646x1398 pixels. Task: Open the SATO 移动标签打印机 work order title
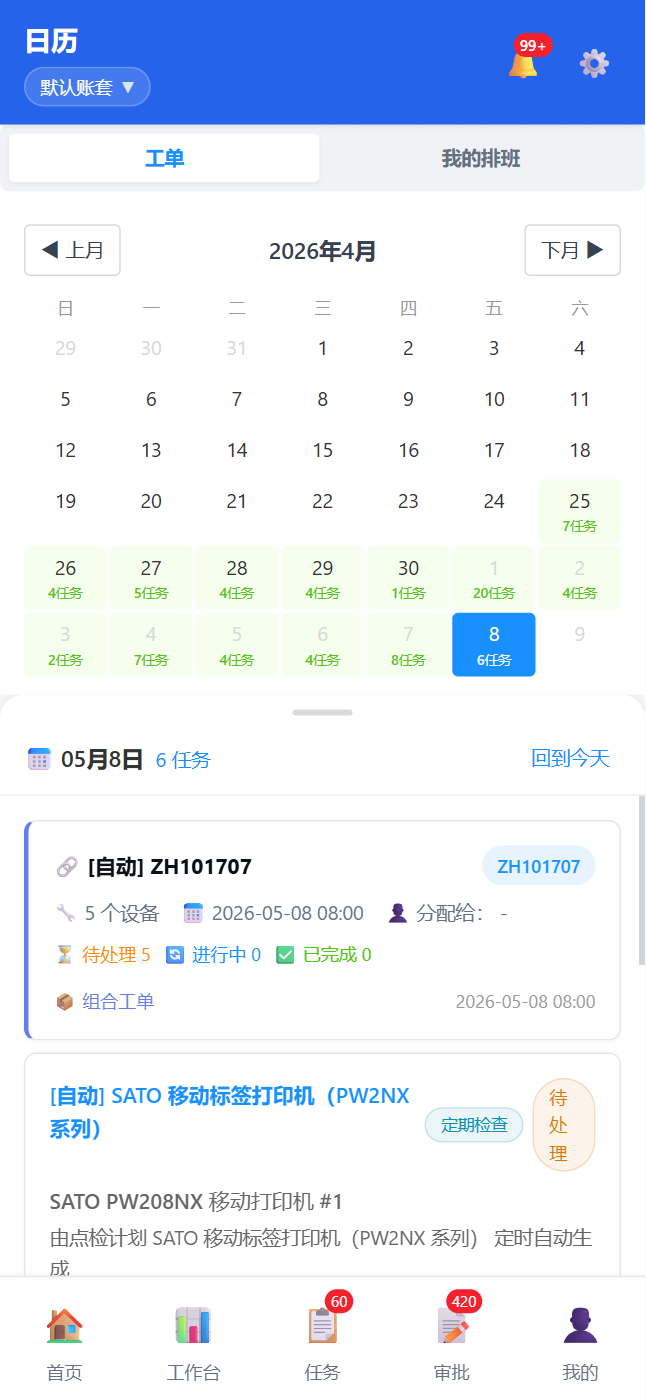click(230, 1112)
